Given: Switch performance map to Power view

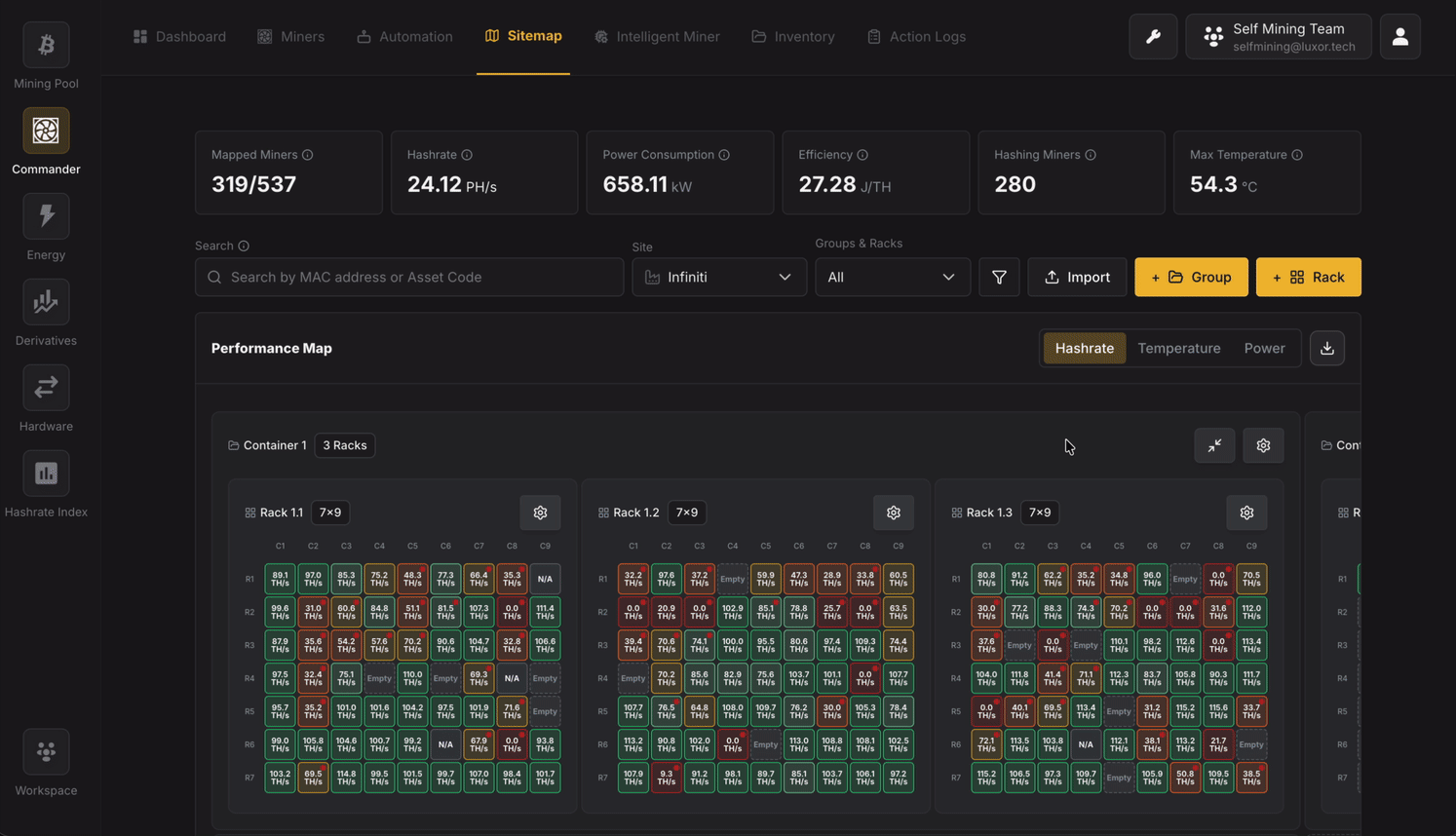Looking at the screenshot, I should point(1264,349).
